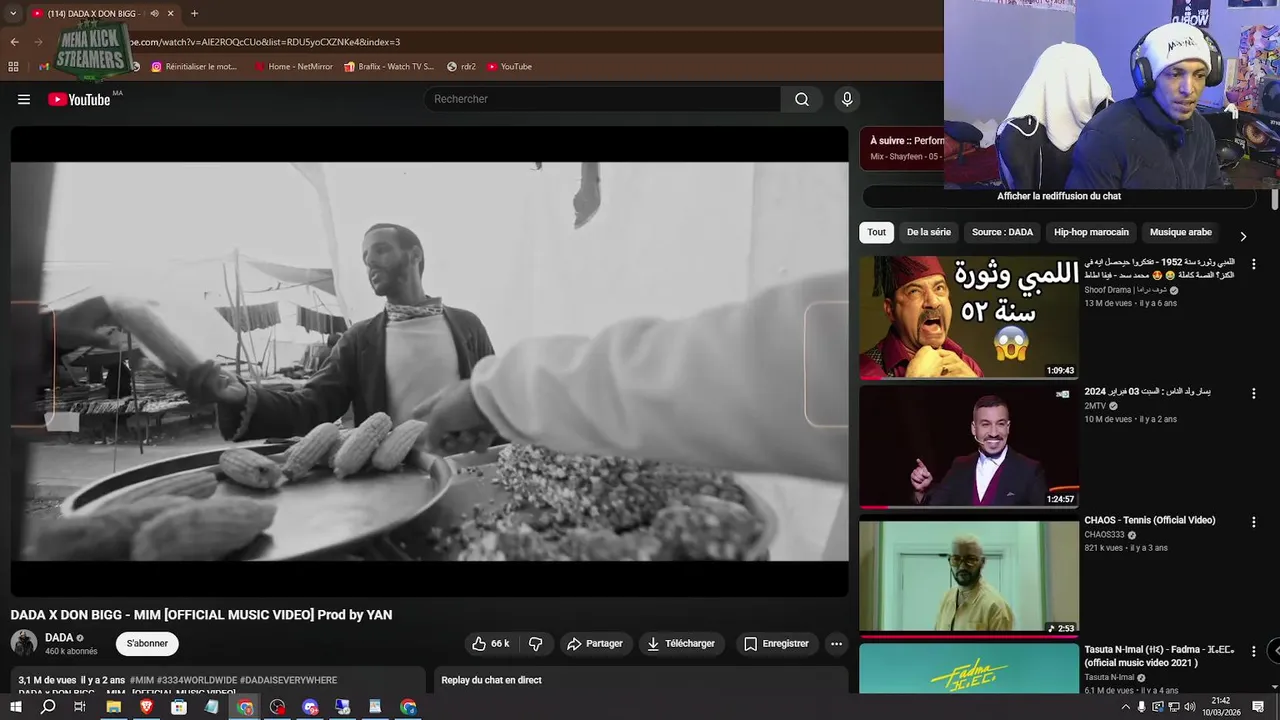Open Microsoft Store from taskbar
This screenshot has width=1280, height=720.
pyautogui.click(x=179, y=707)
